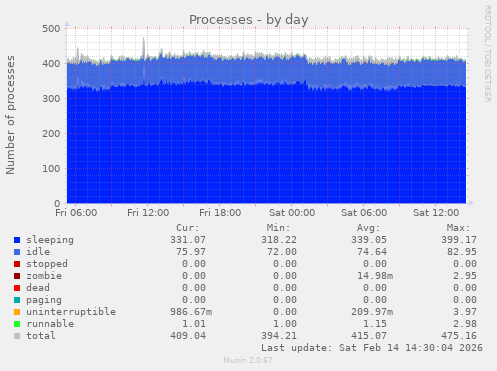497x371 pixels.
Task: Click the uninterruptible legend color swatch
Action: click(x=17, y=312)
